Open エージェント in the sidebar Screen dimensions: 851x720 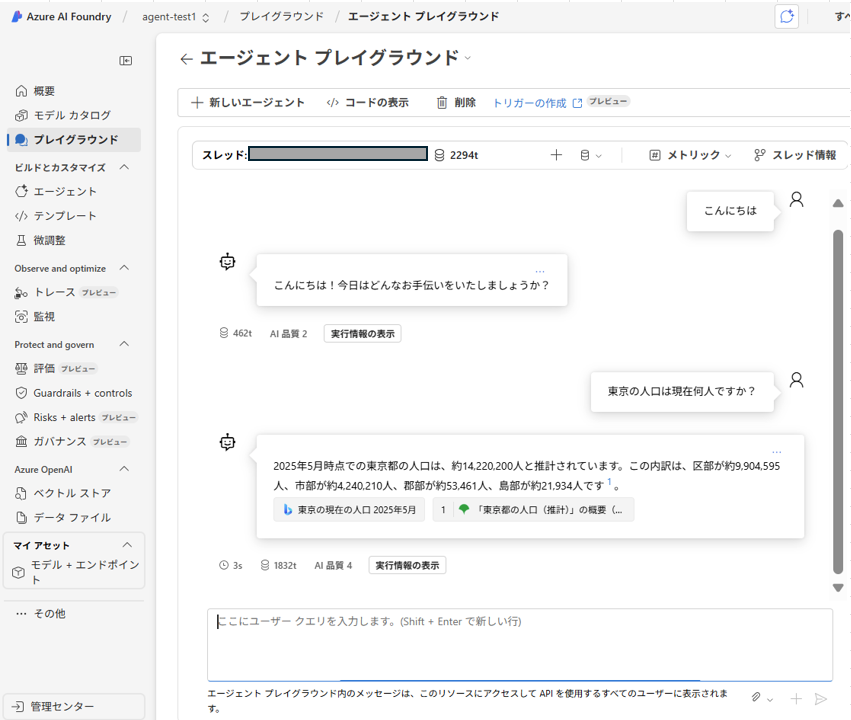coord(73,191)
